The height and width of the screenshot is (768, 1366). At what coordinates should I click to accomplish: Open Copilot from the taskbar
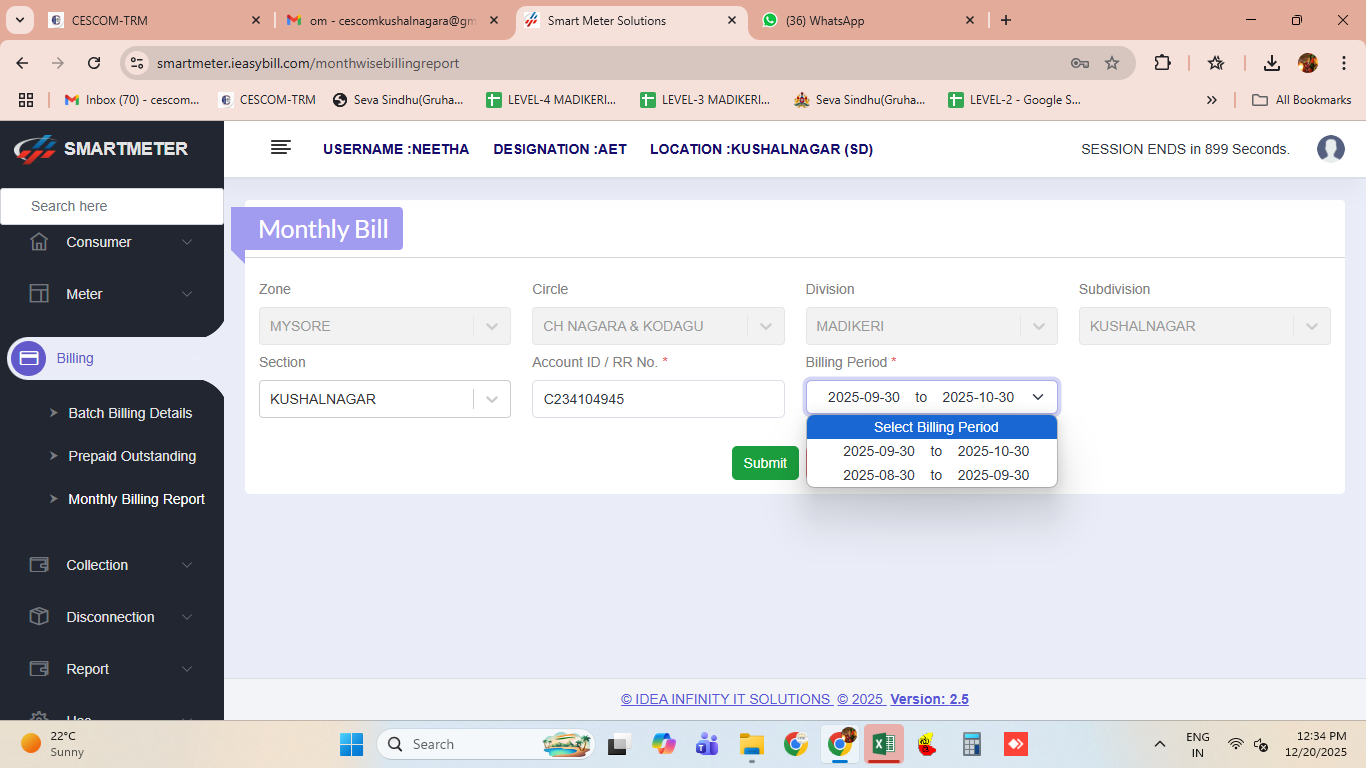(x=663, y=744)
